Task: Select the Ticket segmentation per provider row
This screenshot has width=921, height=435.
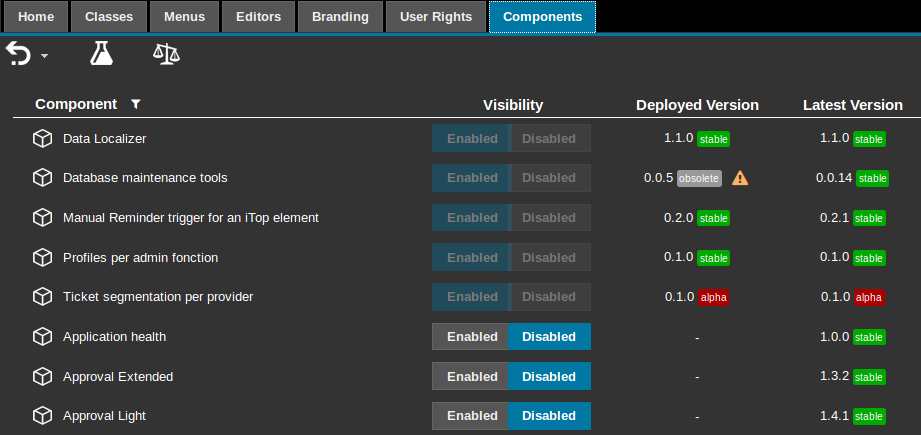Action: coord(158,297)
